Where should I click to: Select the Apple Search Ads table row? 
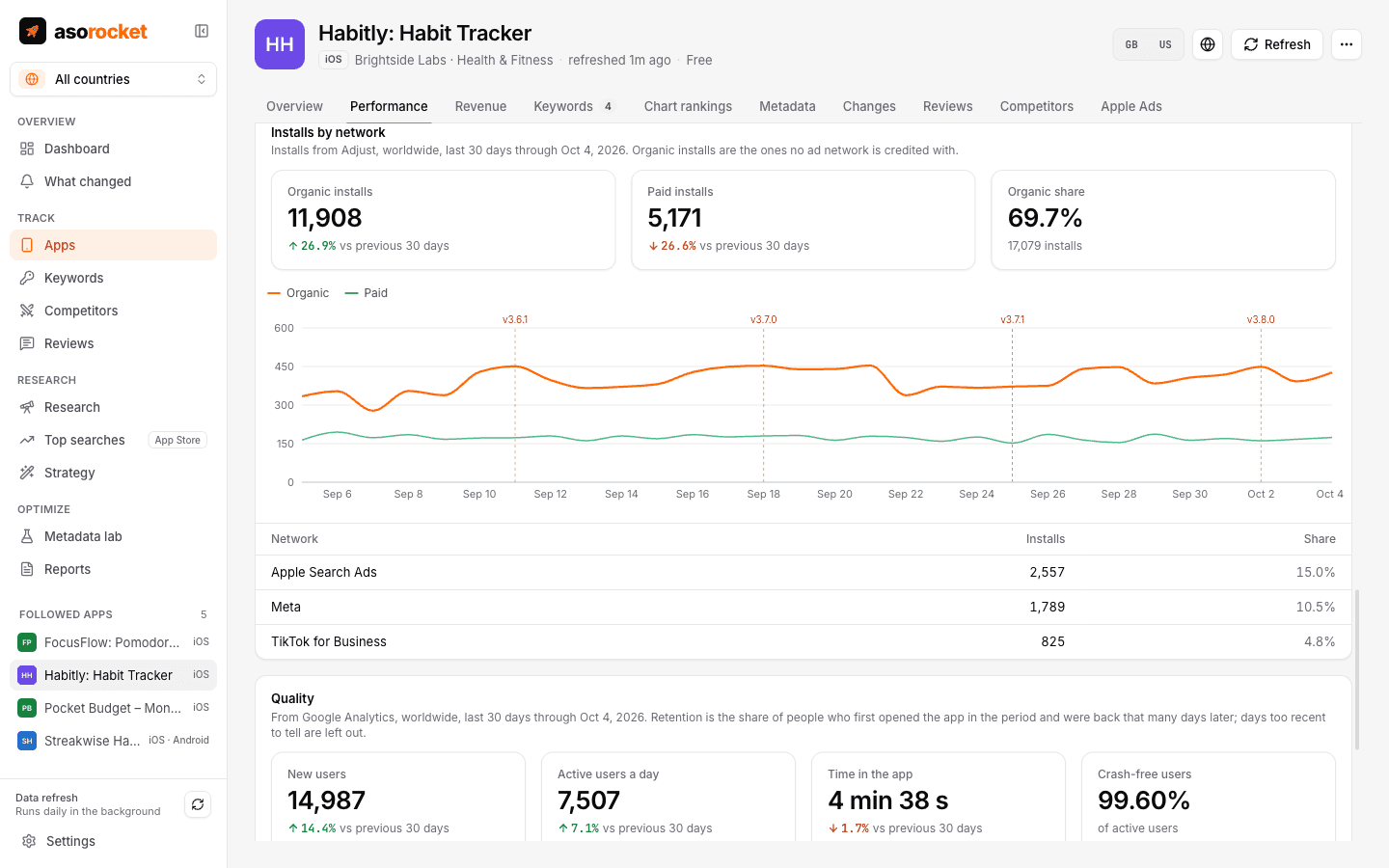[x=803, y=572]
